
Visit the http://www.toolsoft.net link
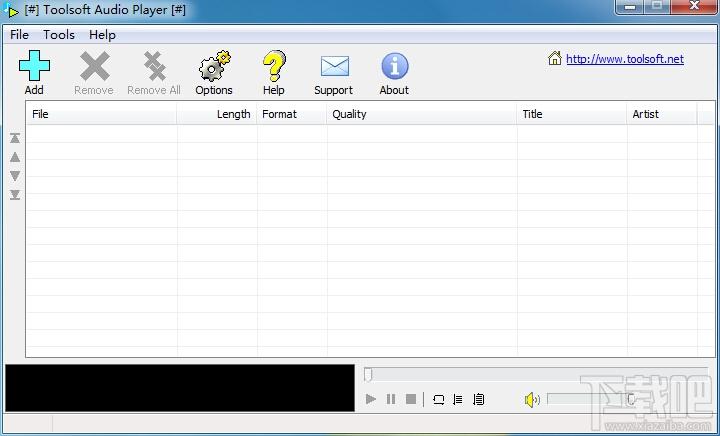(x=624, y=59)
